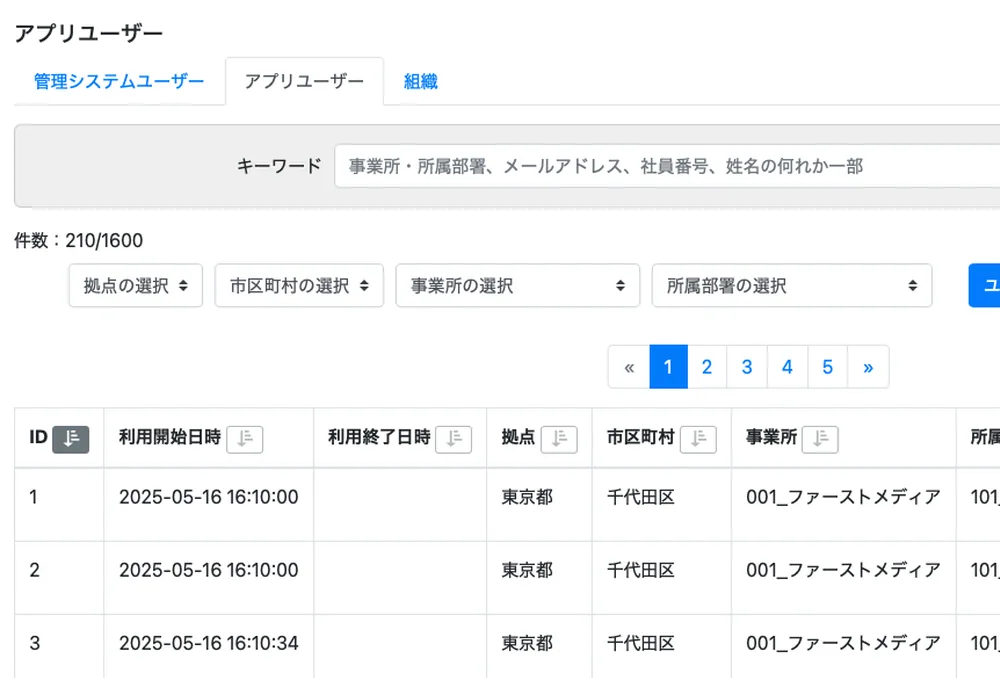Click the アプリユーザー page heading
Screen dimensions: 1000x678
89,33
